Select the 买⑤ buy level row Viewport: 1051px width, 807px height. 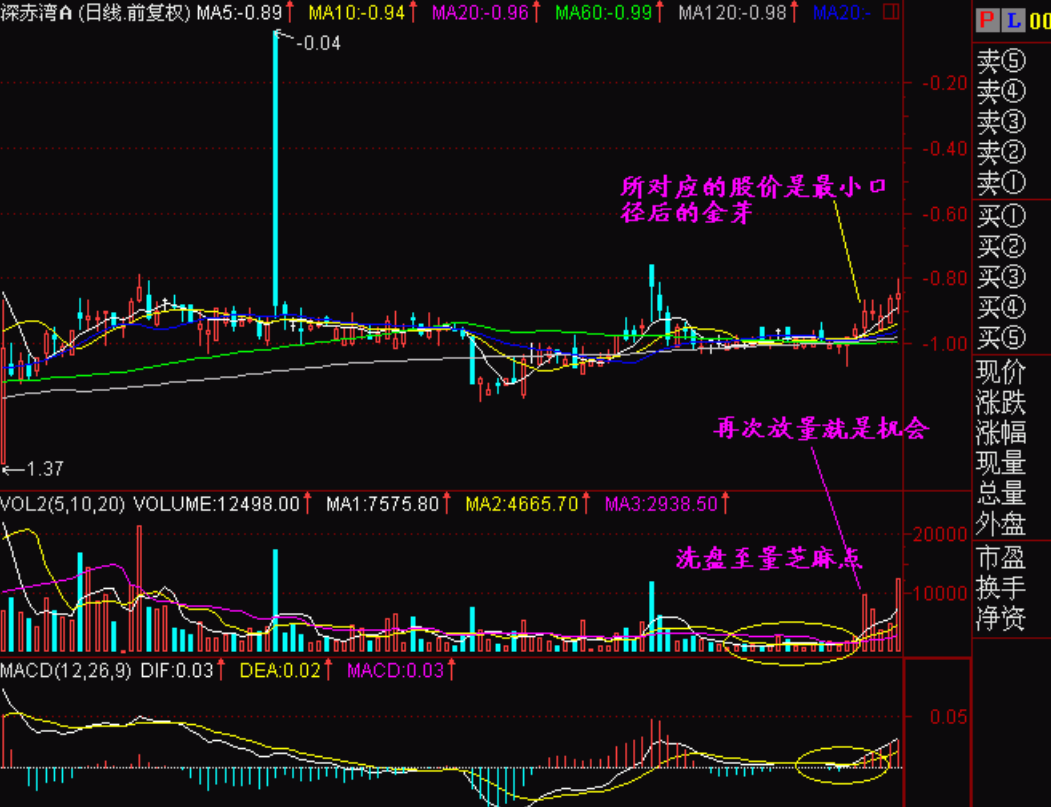point(1001,337)
